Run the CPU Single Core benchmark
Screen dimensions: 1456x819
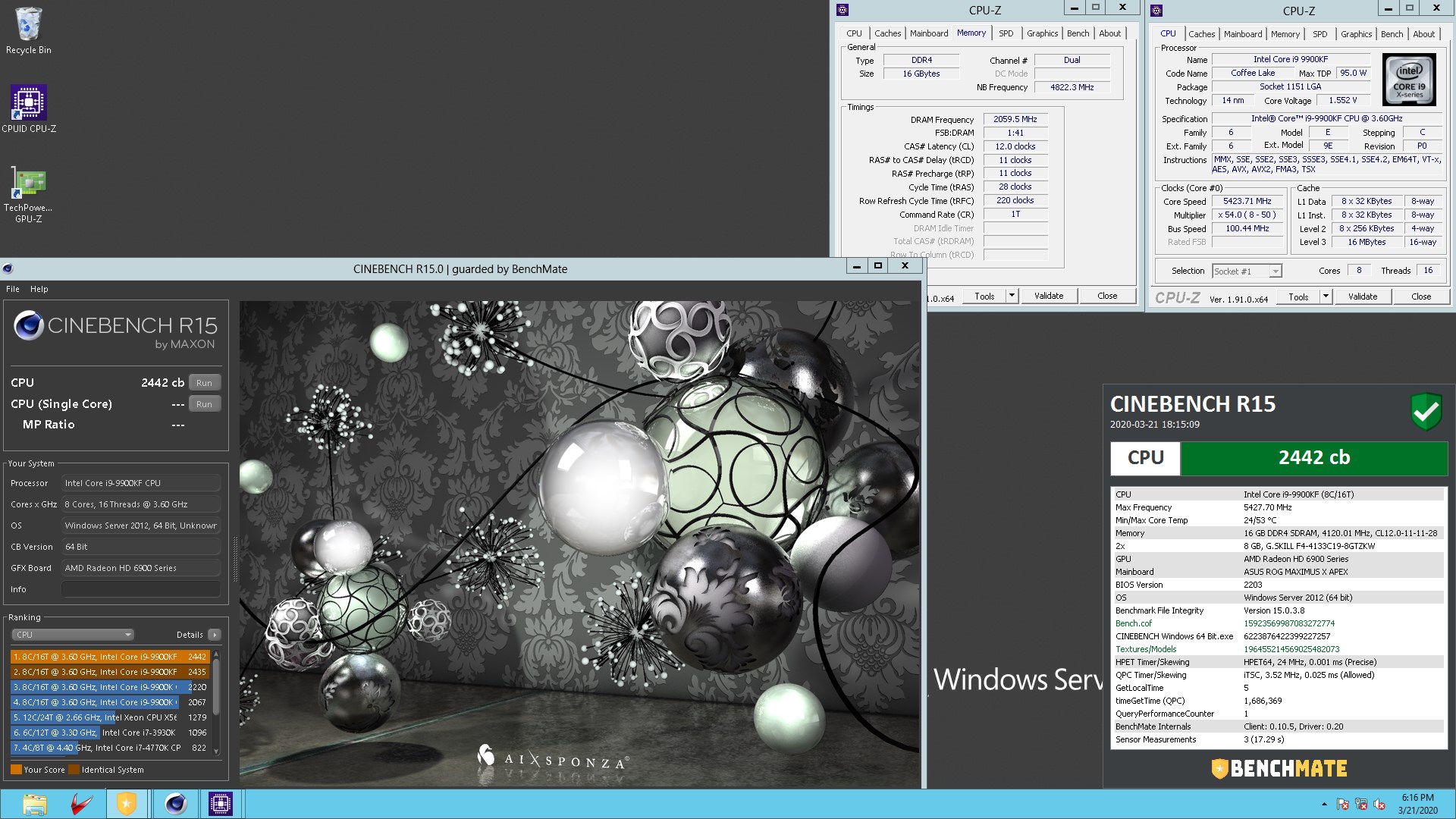pos(204,404)
